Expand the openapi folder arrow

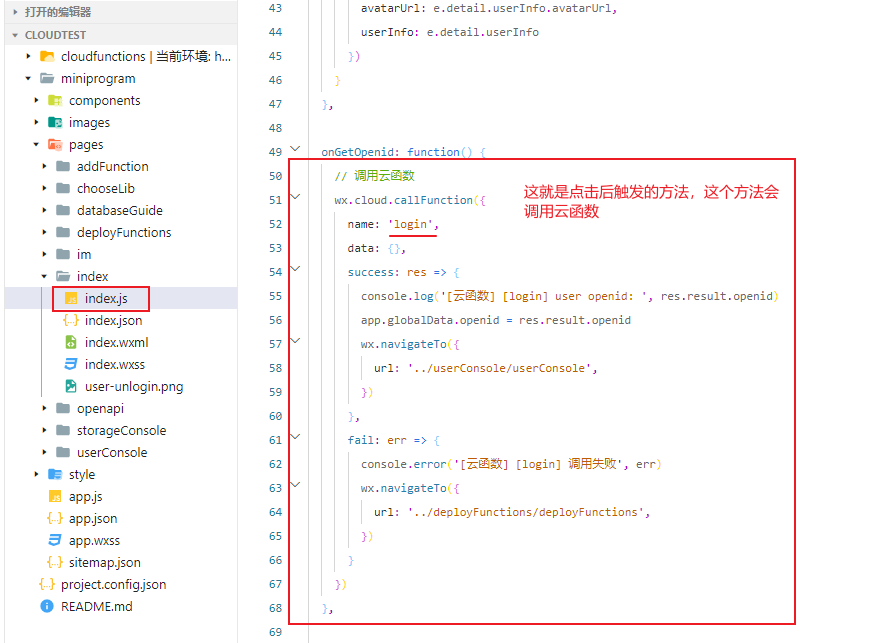pyautogui.click(x=44, y=408)
